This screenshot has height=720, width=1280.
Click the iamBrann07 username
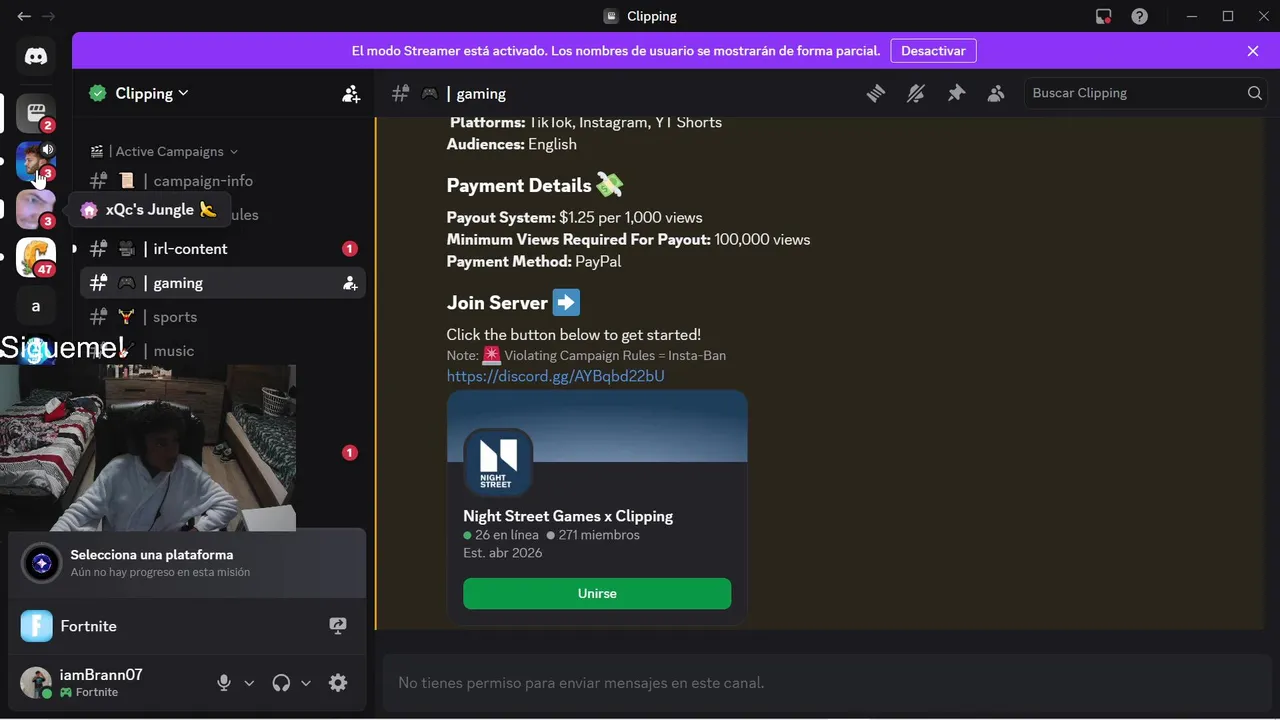coord(101,675)
